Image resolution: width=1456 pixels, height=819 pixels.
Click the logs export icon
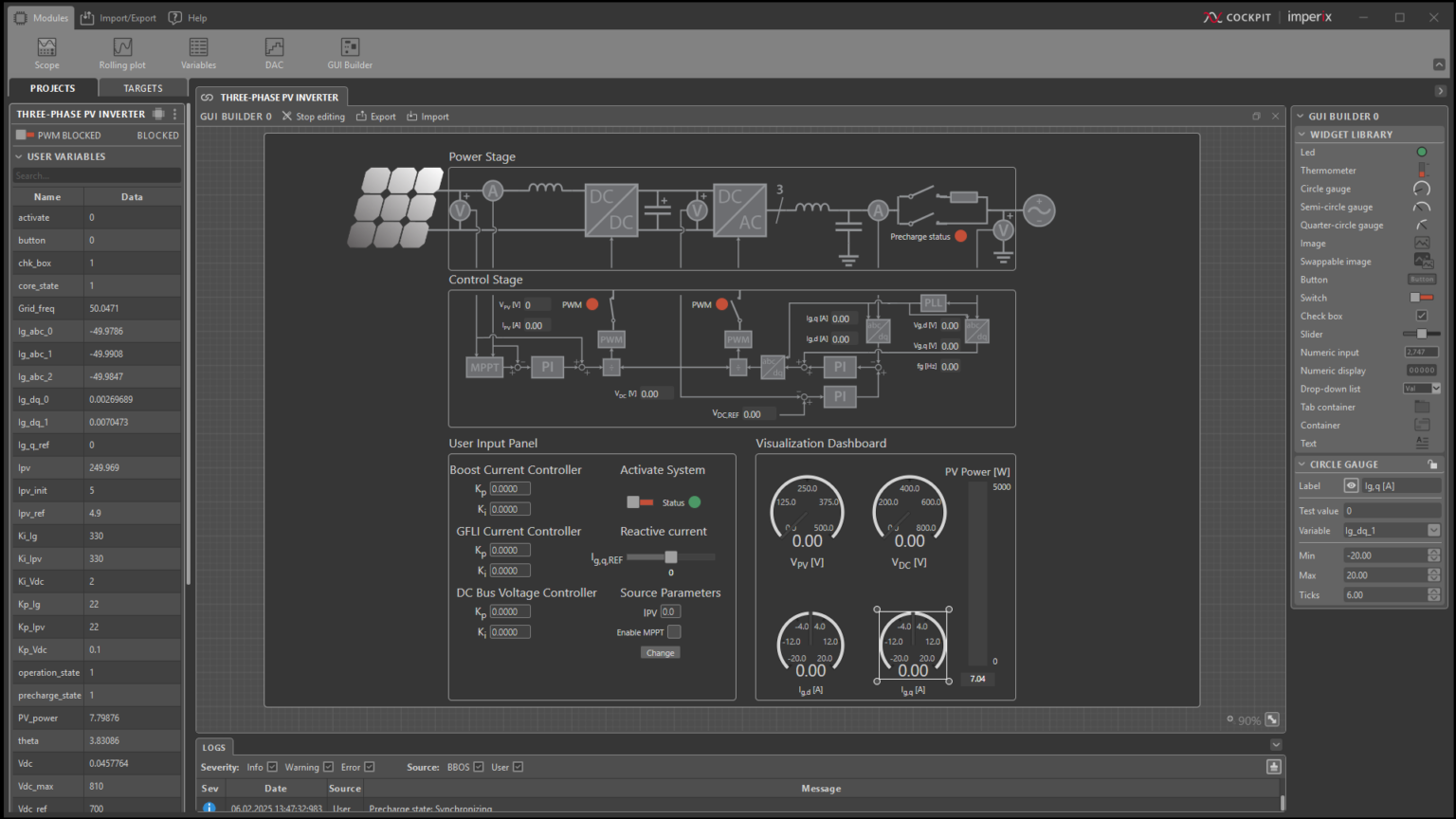(x=1274, y=767)
